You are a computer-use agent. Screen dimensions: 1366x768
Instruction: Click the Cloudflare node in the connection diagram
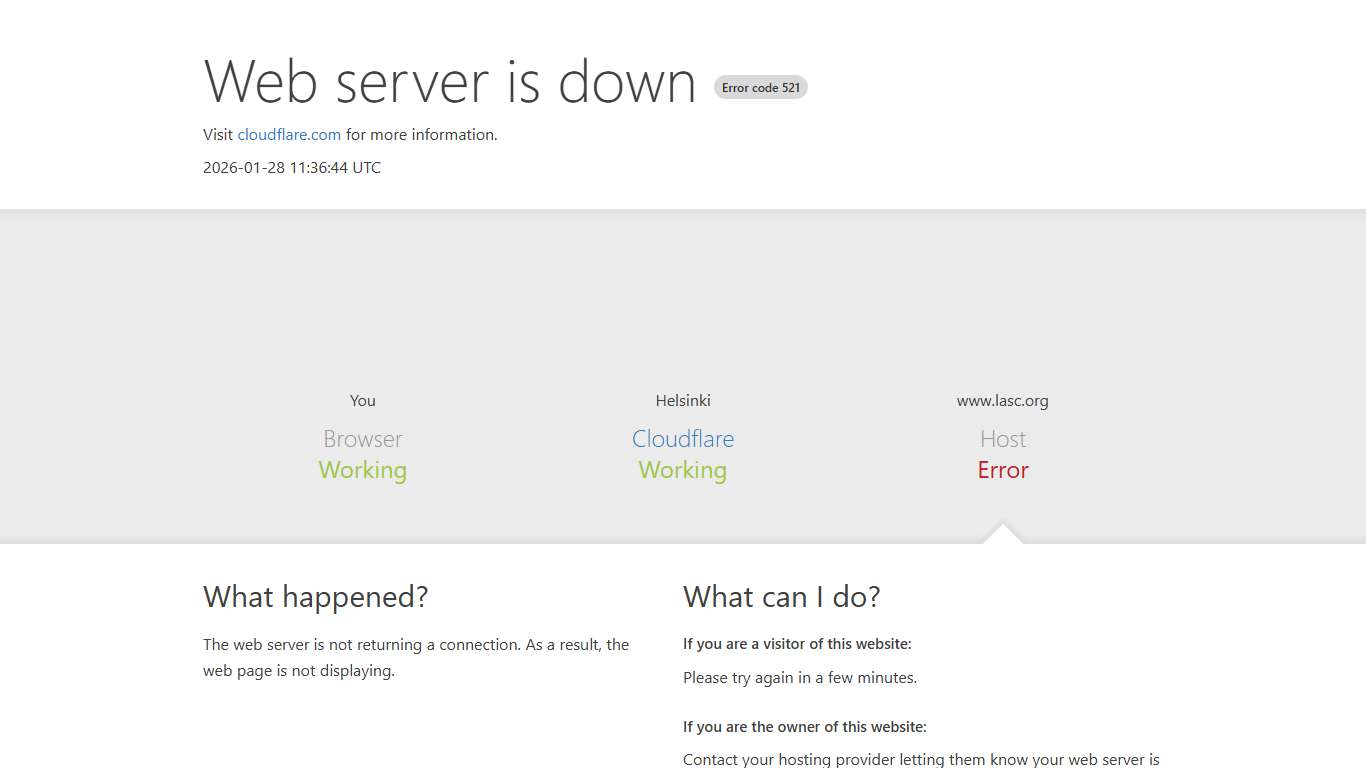pyautogui.click(x=683, y=438)
